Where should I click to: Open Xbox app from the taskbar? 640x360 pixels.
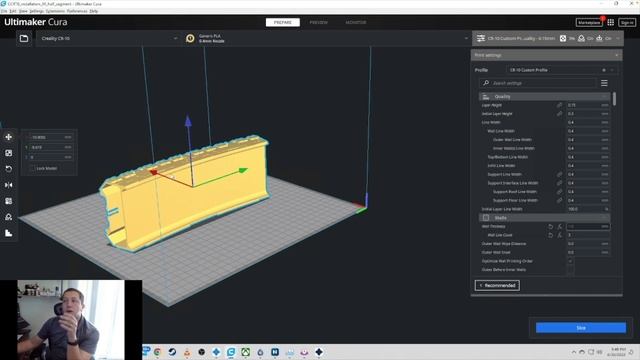245,352
